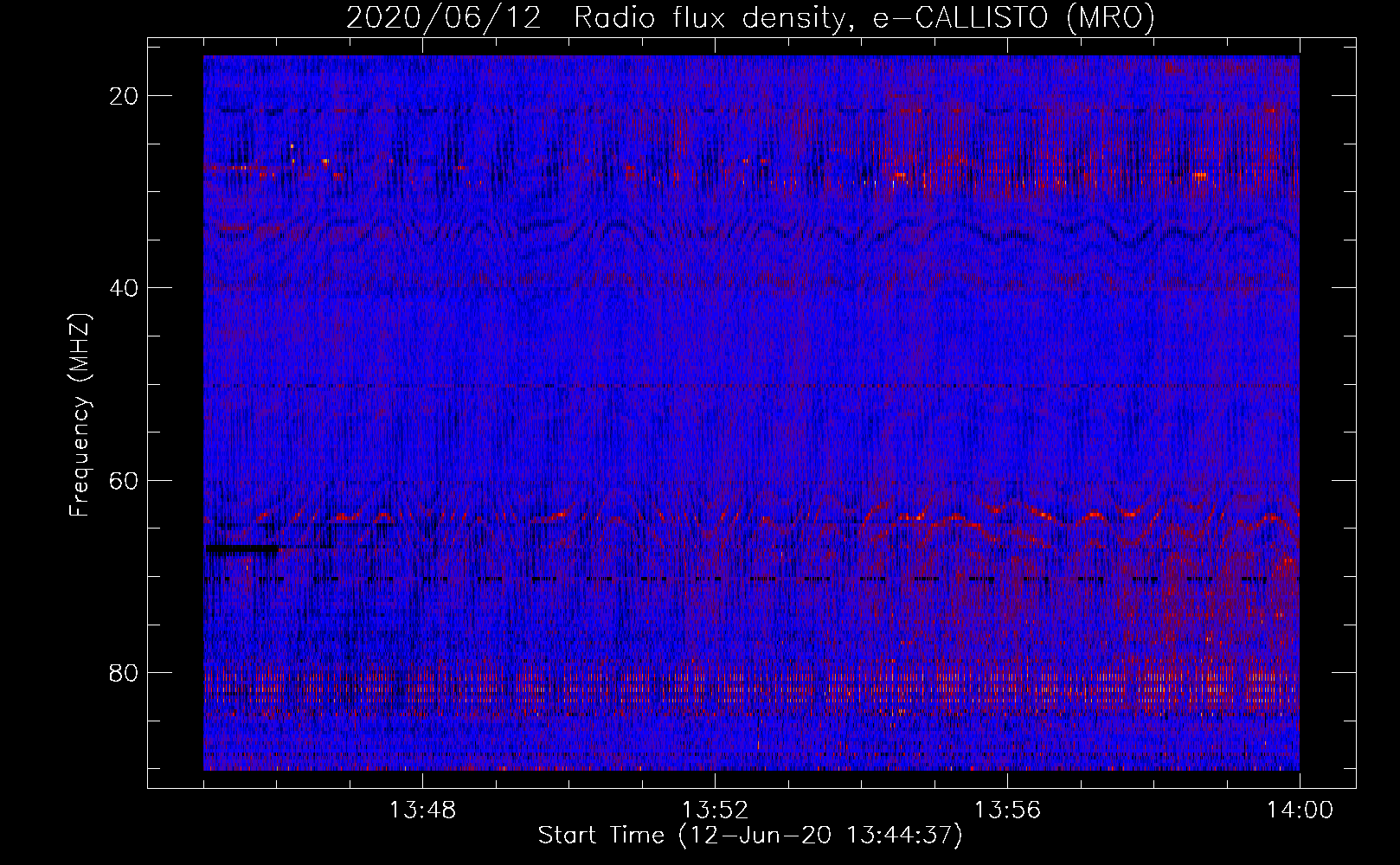
Task: Select the 13:56 time tick label
Action: pos(1007,811)
